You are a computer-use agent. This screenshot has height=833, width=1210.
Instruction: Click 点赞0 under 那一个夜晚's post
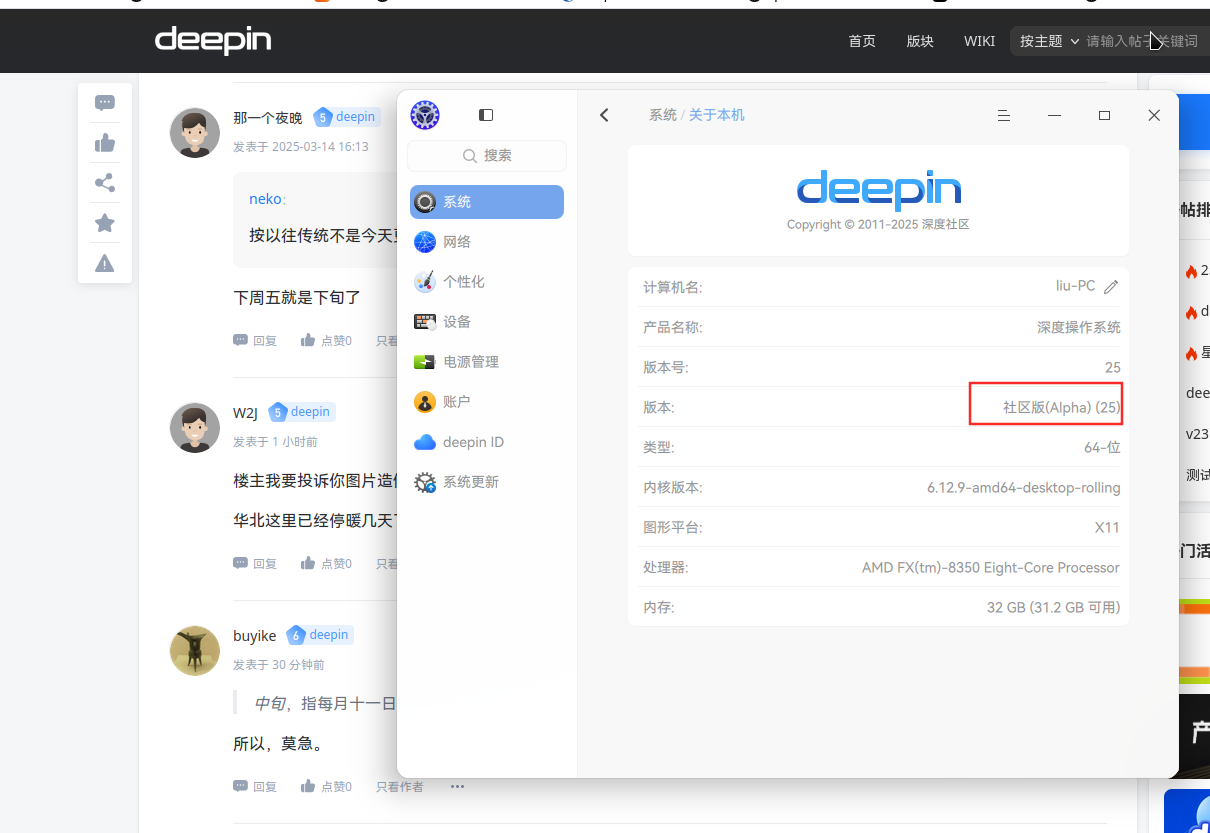(x=326, y=340)
